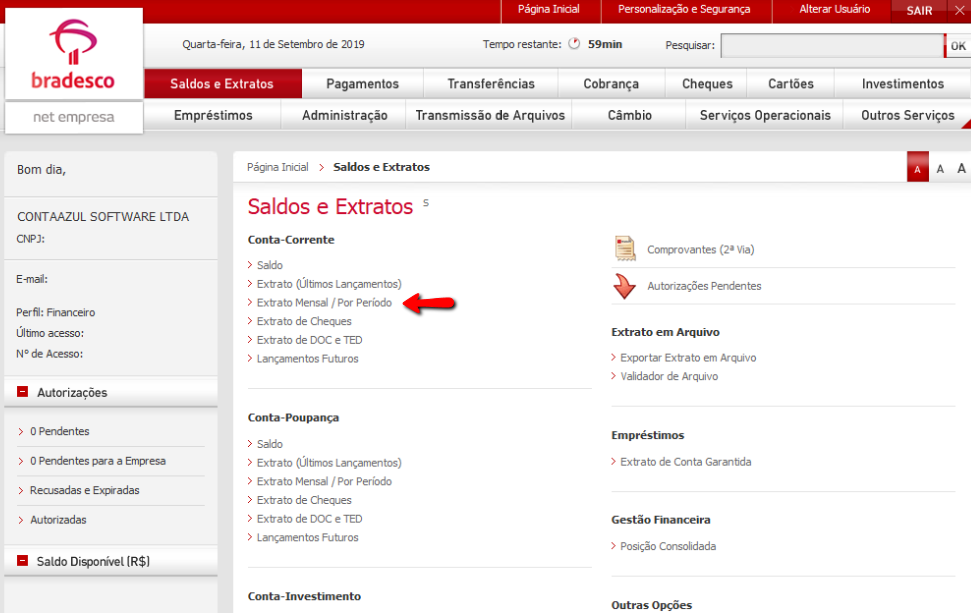This screenshot has width=971, height=615.
Task: Click Alterar Usuário
Action: (834, 9)
